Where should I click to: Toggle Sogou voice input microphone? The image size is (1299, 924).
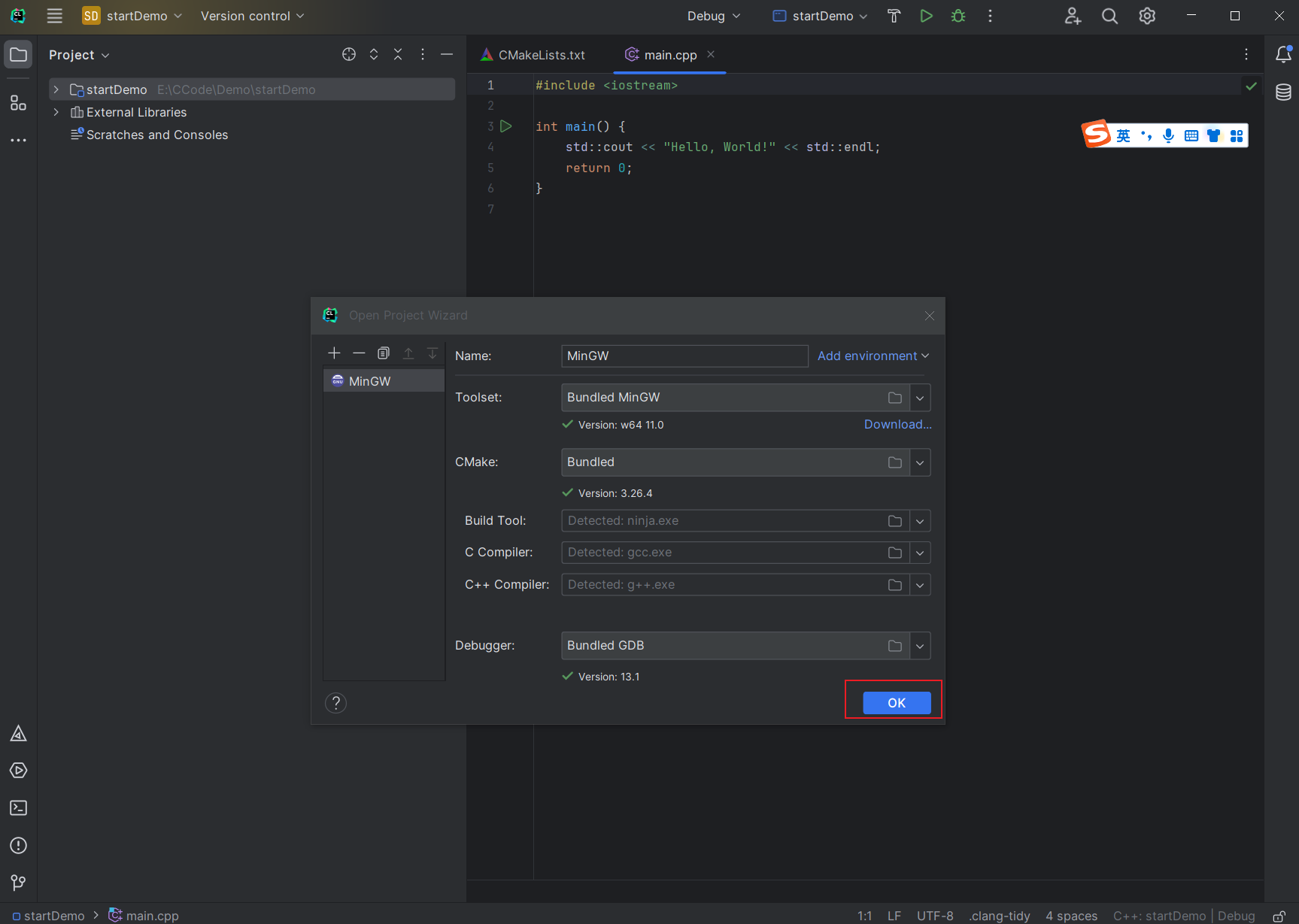coord(1168,135)
